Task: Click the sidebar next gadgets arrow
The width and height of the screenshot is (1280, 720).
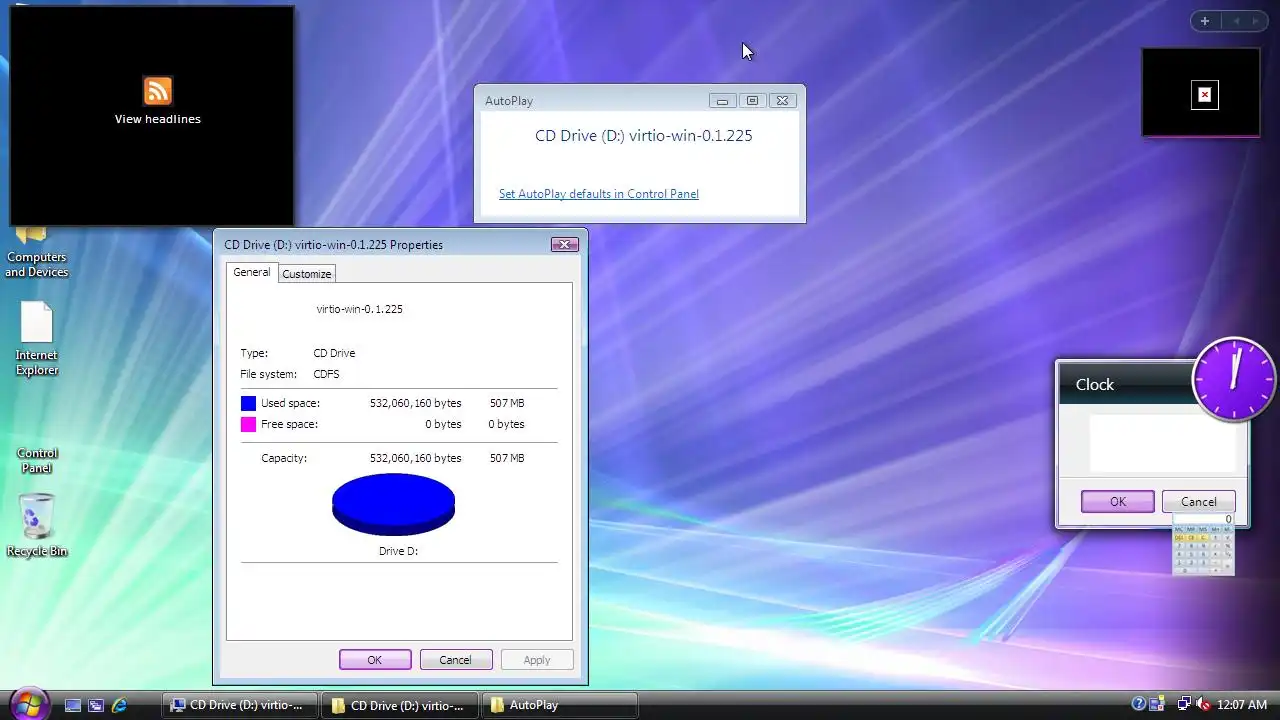Action: point(1256,21)
